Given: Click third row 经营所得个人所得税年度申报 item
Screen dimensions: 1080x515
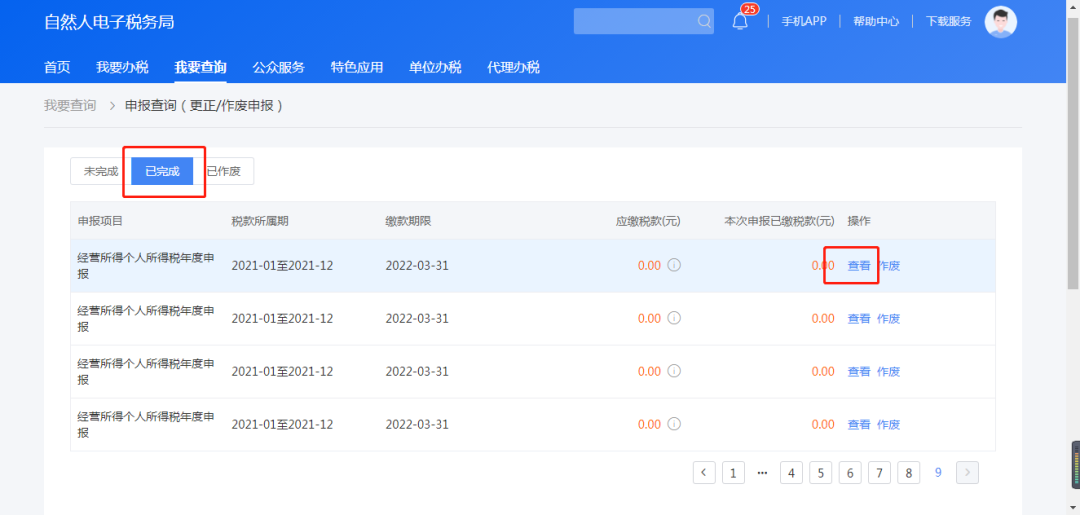Looking at the screenshot, I should 146,371.
